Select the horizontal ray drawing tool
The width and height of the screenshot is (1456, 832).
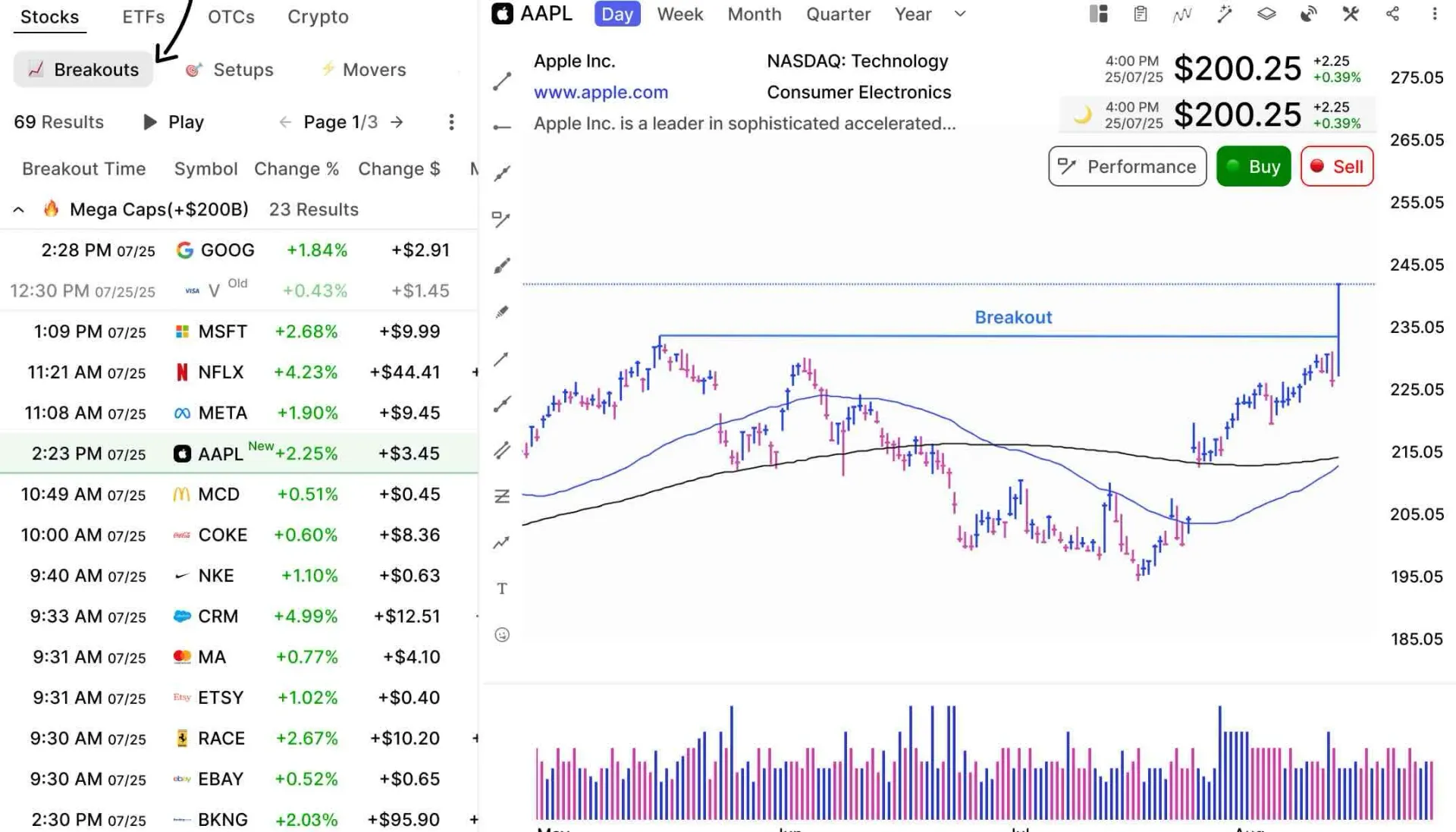[502, 127]
